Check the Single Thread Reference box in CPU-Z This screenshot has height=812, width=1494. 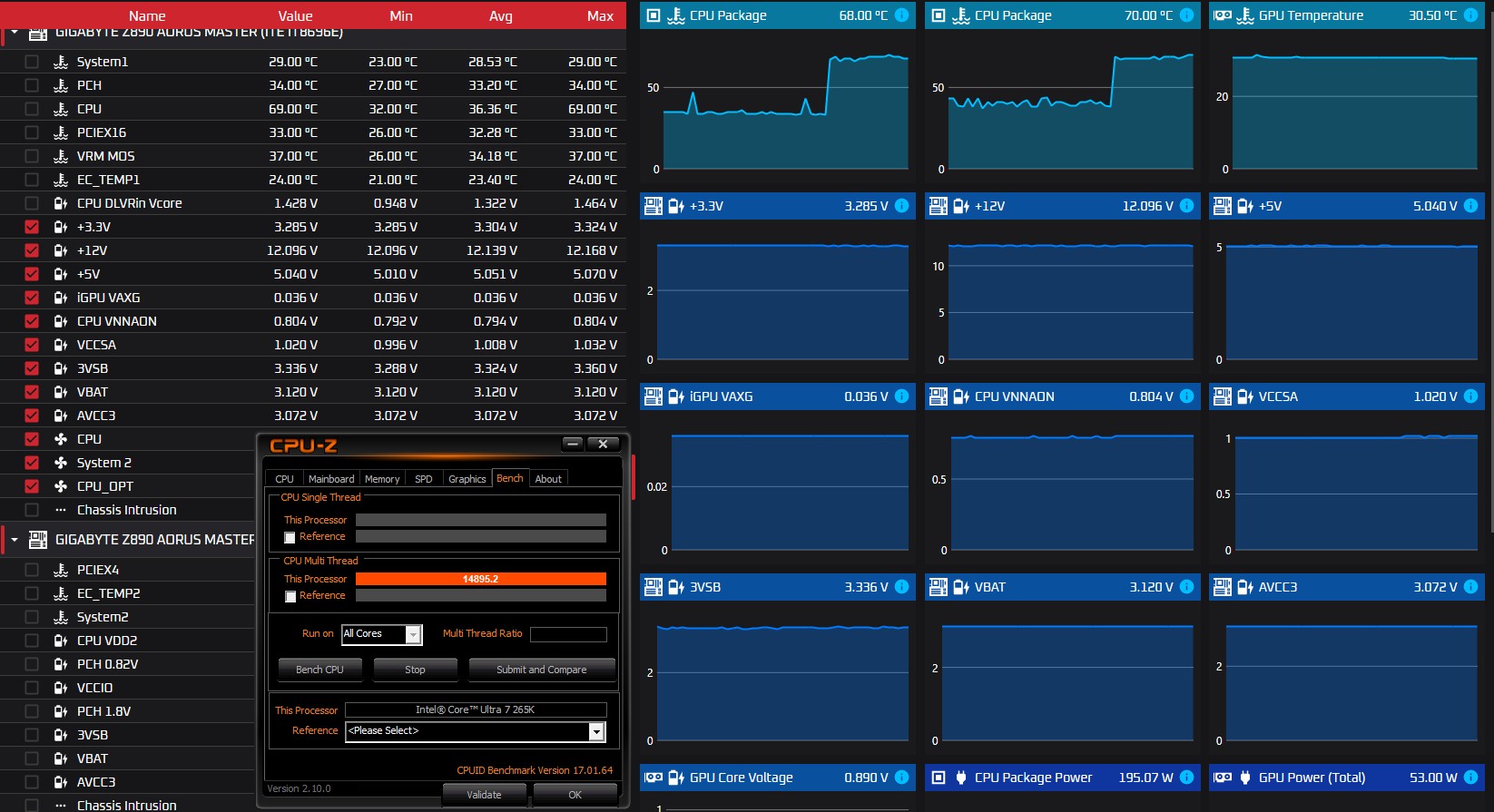coord(290,537)
